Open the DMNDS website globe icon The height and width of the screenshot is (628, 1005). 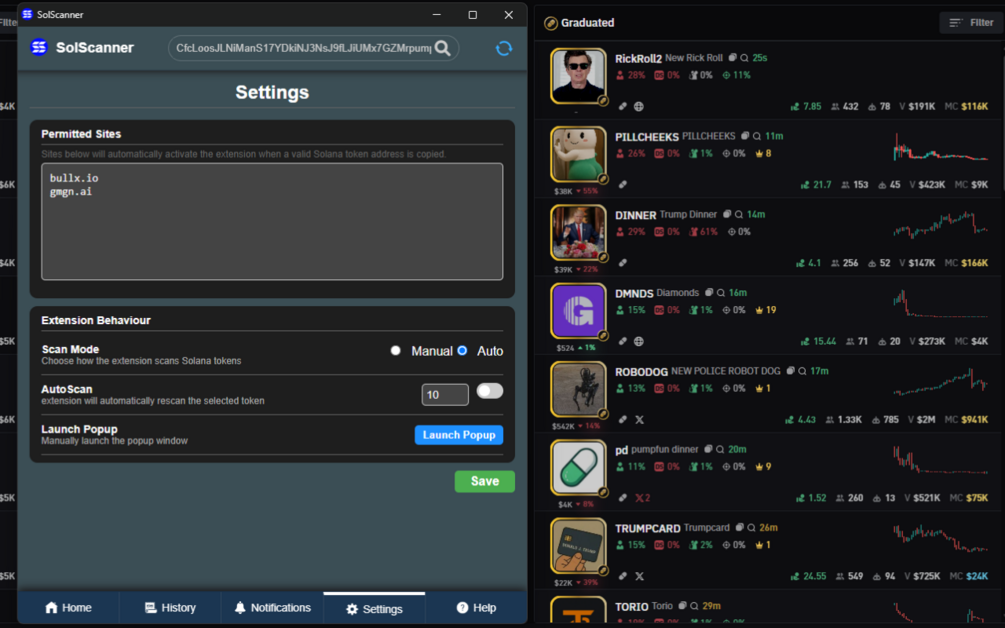[639, 342]
